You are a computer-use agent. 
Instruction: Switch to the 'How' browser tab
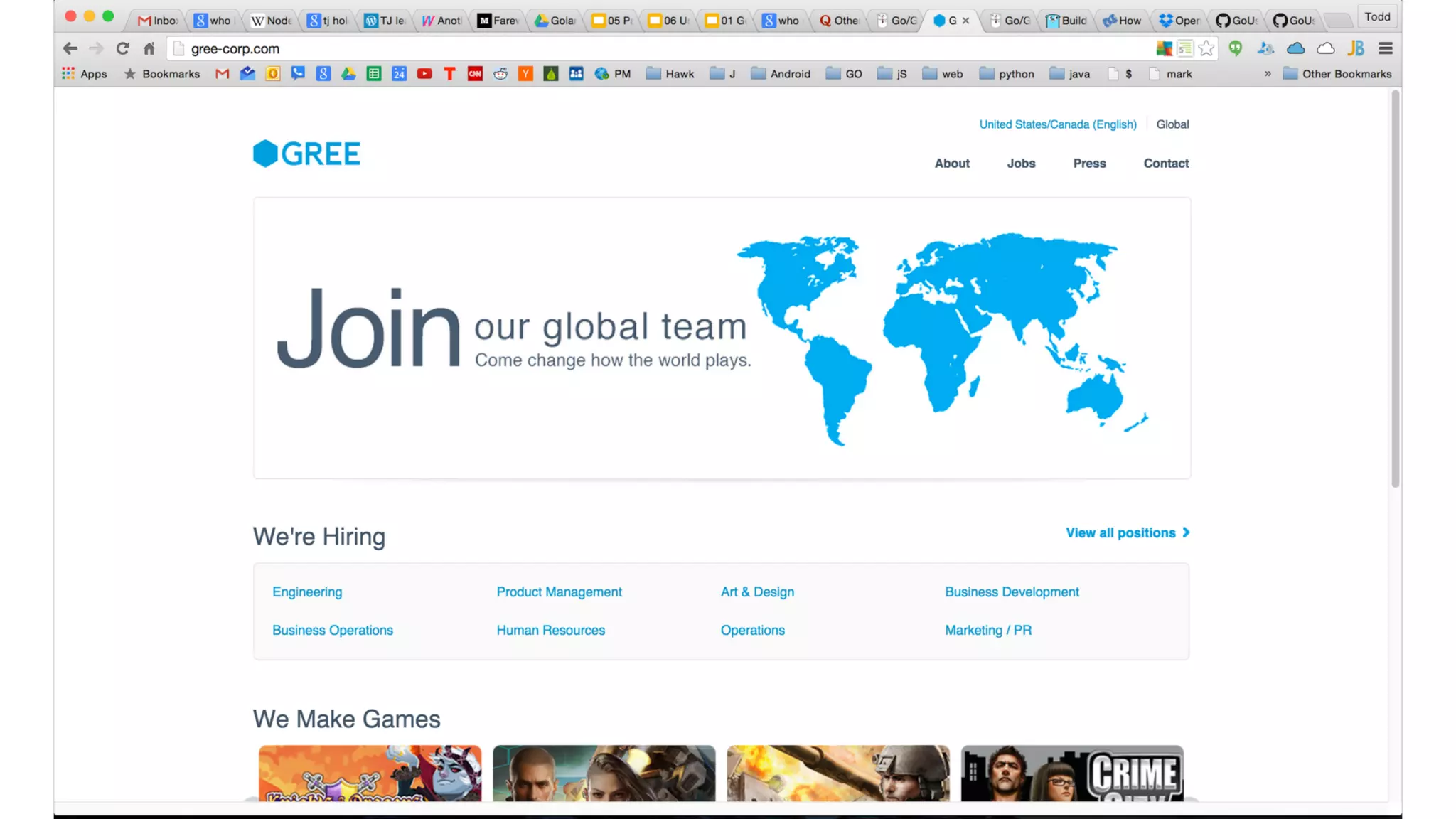coord(1122,21)
